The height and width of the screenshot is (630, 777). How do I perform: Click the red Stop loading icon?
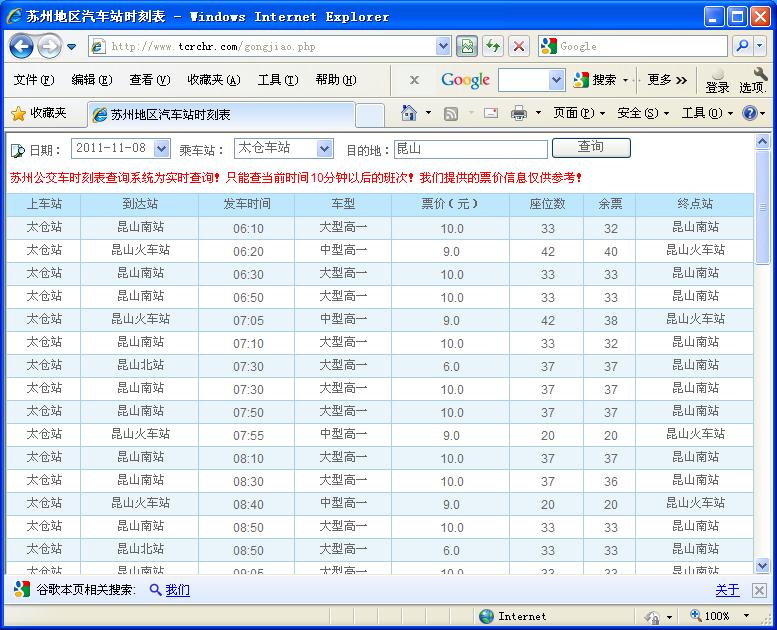(x=518, y=46)
